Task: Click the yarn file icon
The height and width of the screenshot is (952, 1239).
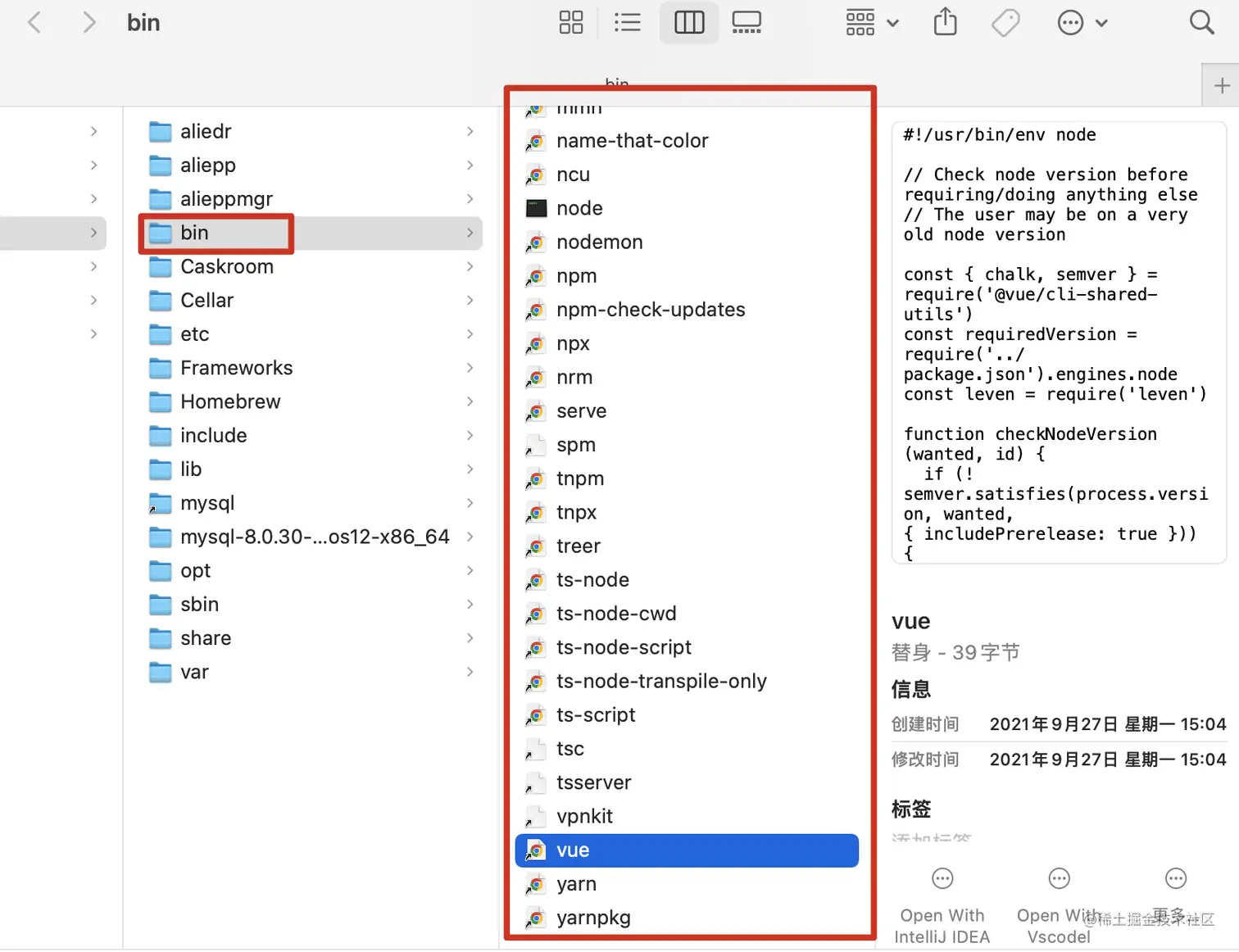Action: (536, 884)
